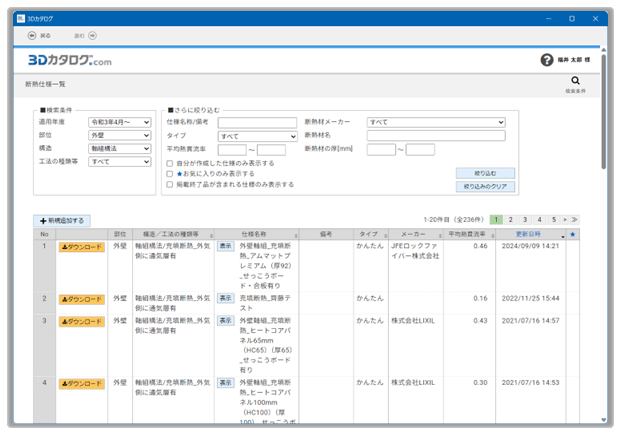Click the 3Dカタログ.com logo
Screen dimensions: 621x435
[69, 61]
